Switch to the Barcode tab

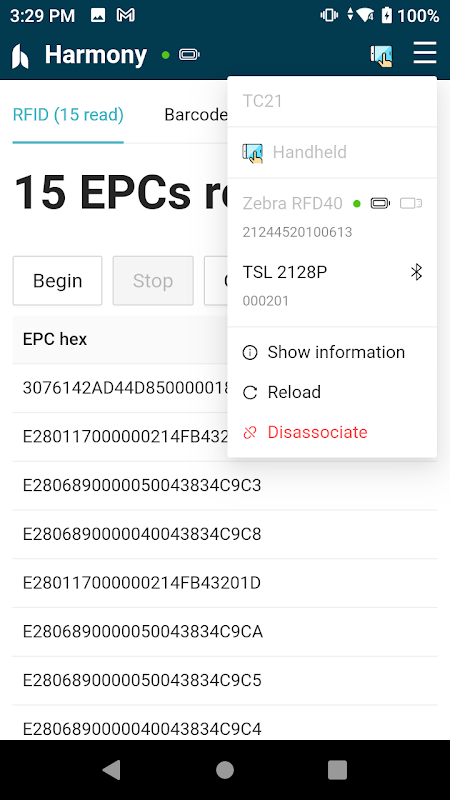tap(196, 115)
